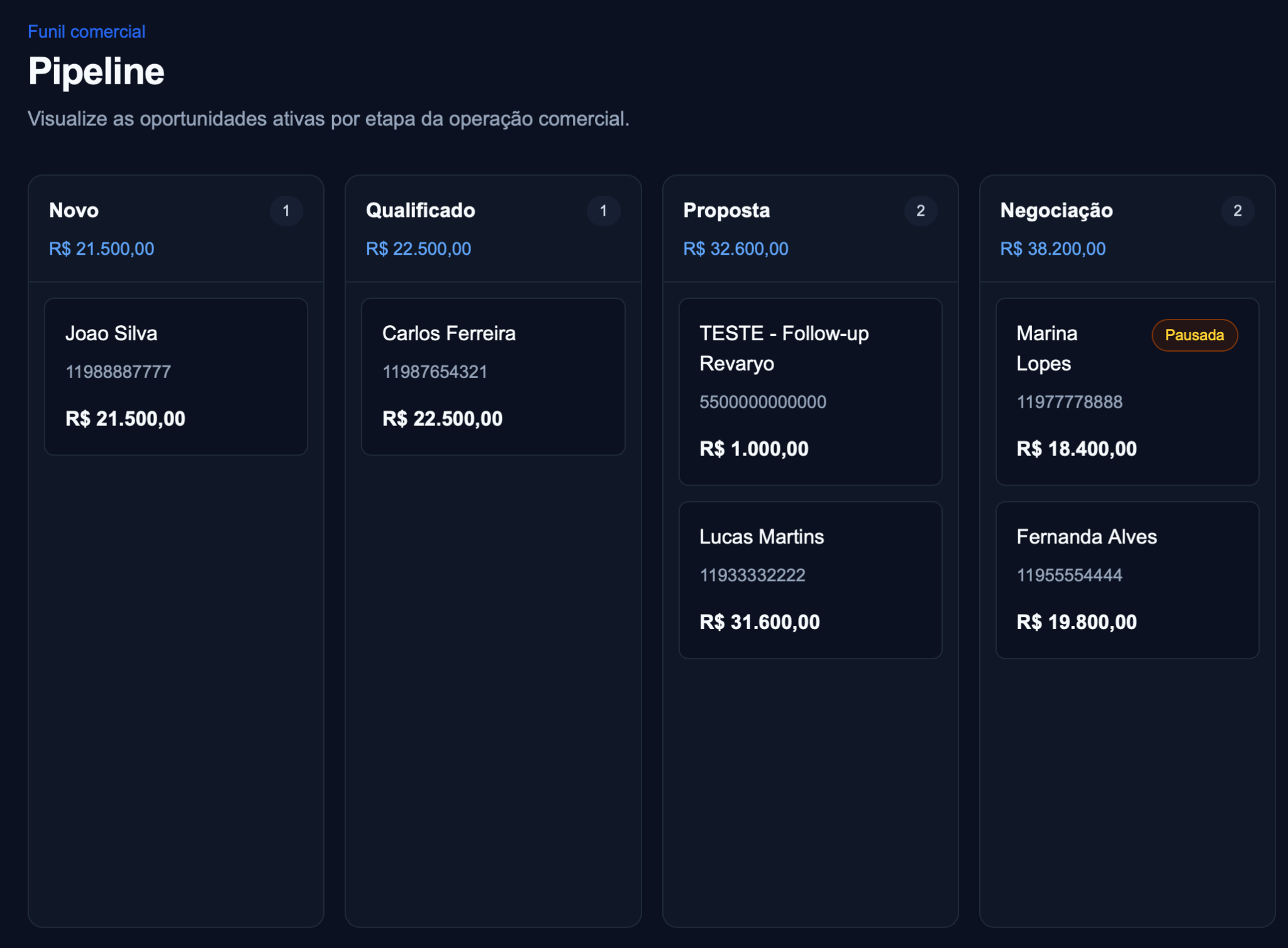
Task: Click phone number 5500000000000
Action: [763, 402]
